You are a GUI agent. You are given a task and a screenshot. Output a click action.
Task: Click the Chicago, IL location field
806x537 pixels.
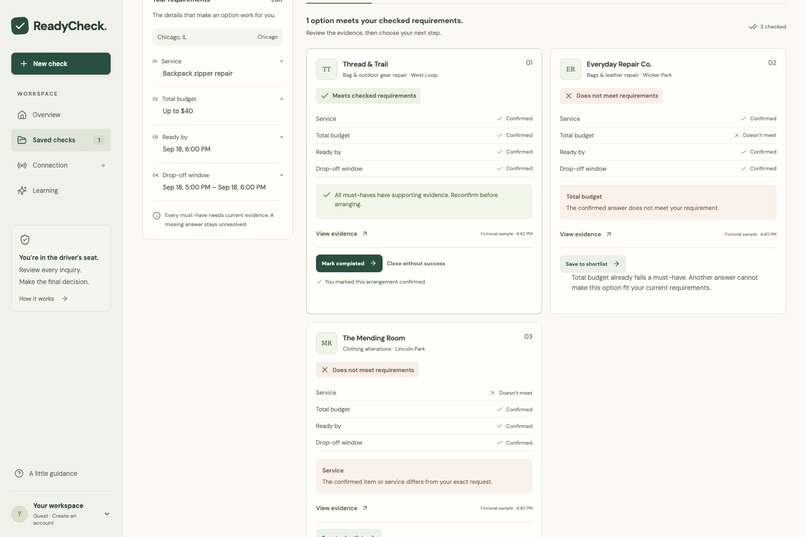click(217, 37)
